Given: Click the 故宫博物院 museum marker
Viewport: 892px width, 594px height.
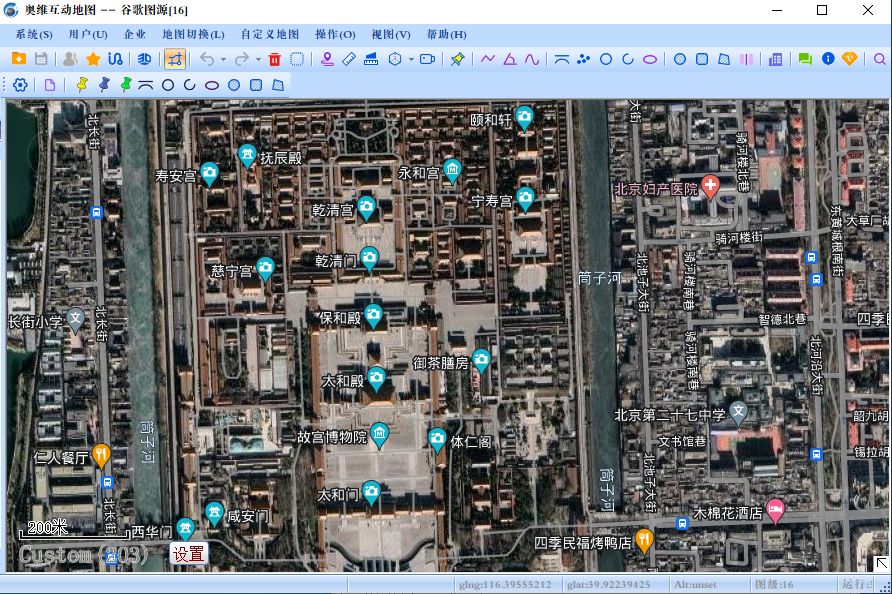Looking at the screenshot, I should click(379, 435).
